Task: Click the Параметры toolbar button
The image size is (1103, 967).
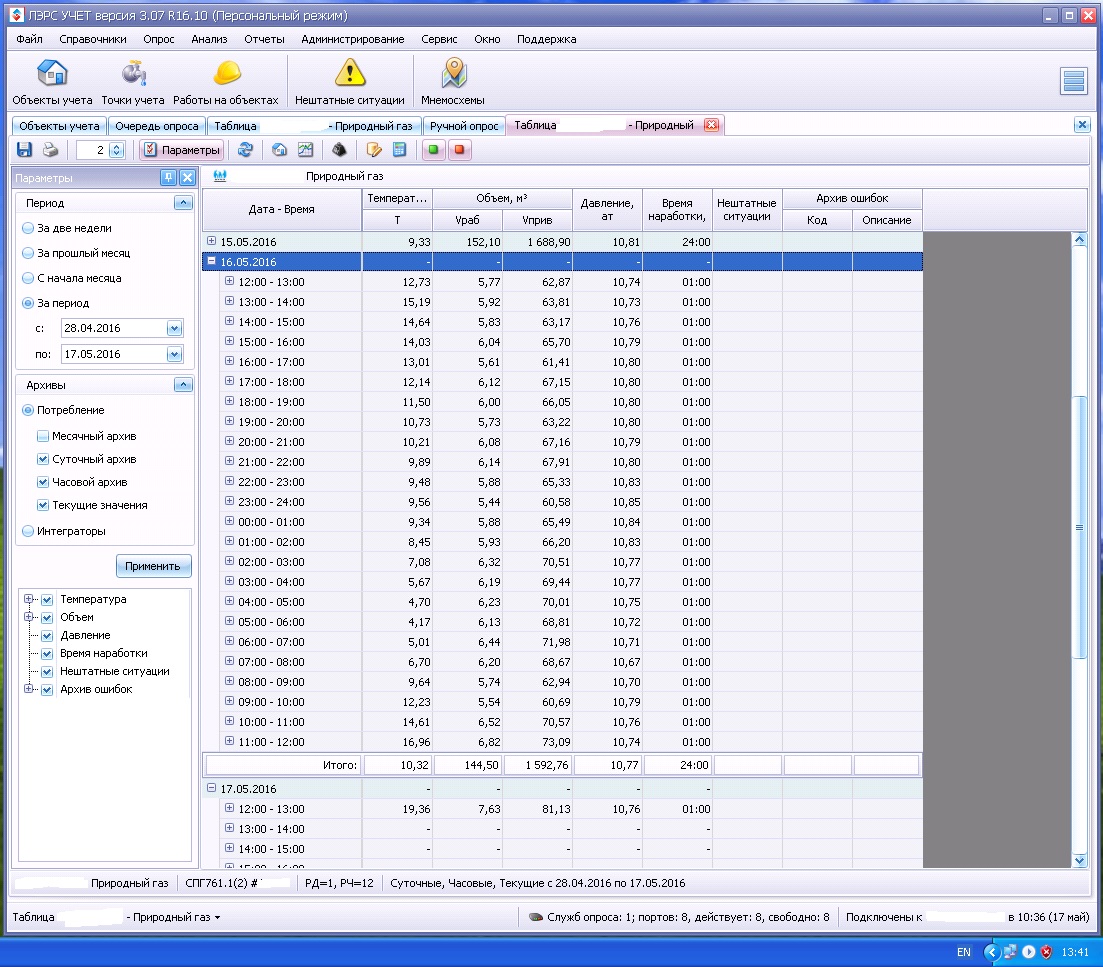Action: [182, 150]
